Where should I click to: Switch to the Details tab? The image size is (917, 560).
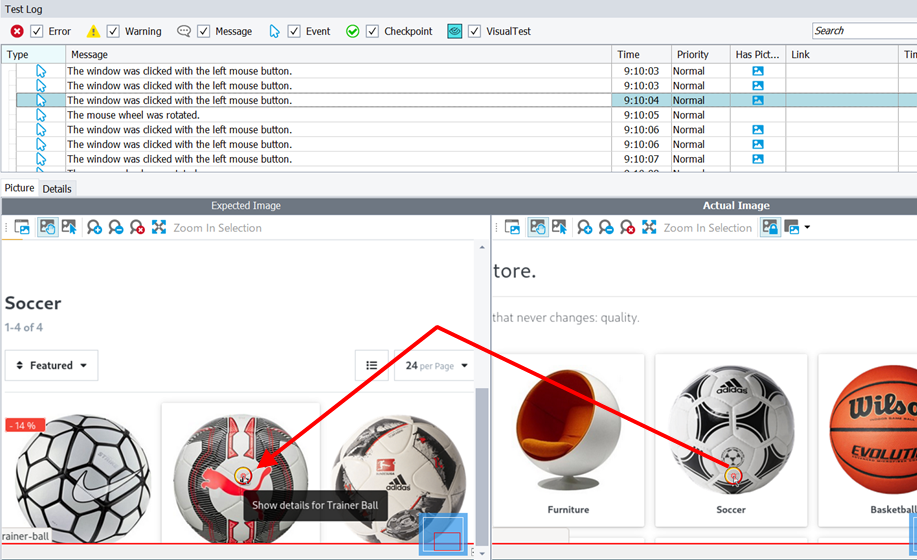pos(57,188)
